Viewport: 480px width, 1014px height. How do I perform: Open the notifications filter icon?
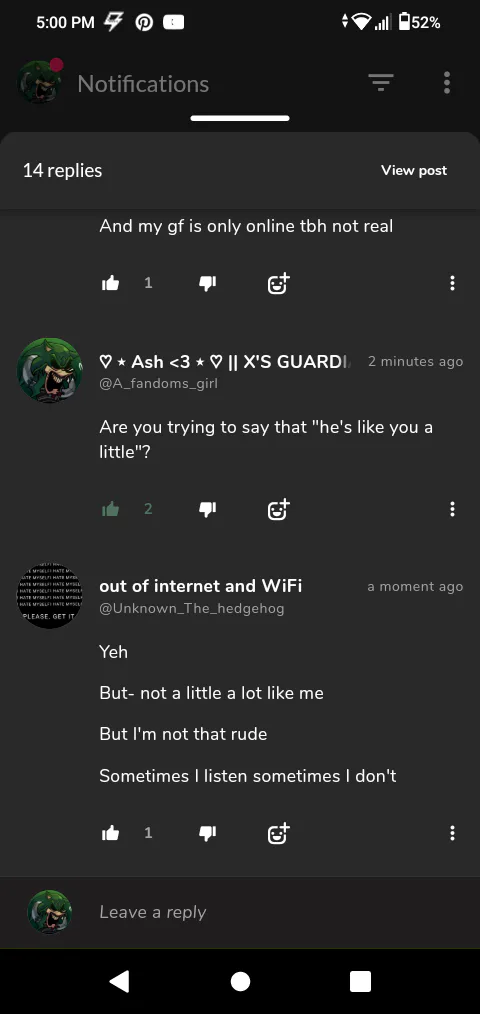tap(381, 83)
